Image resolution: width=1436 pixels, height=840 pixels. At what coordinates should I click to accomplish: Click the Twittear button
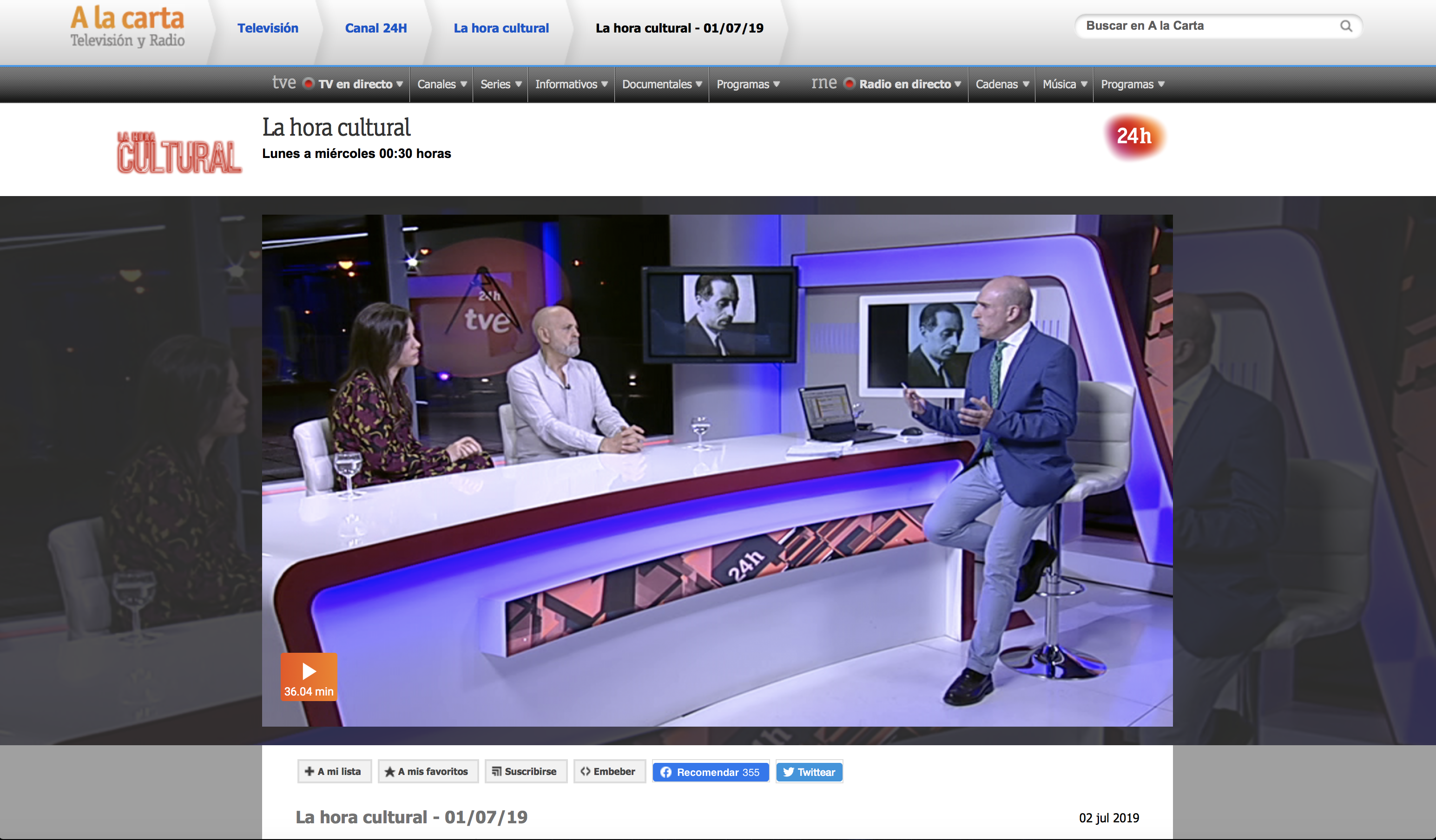pyautogui.click(x=809, y=772)
